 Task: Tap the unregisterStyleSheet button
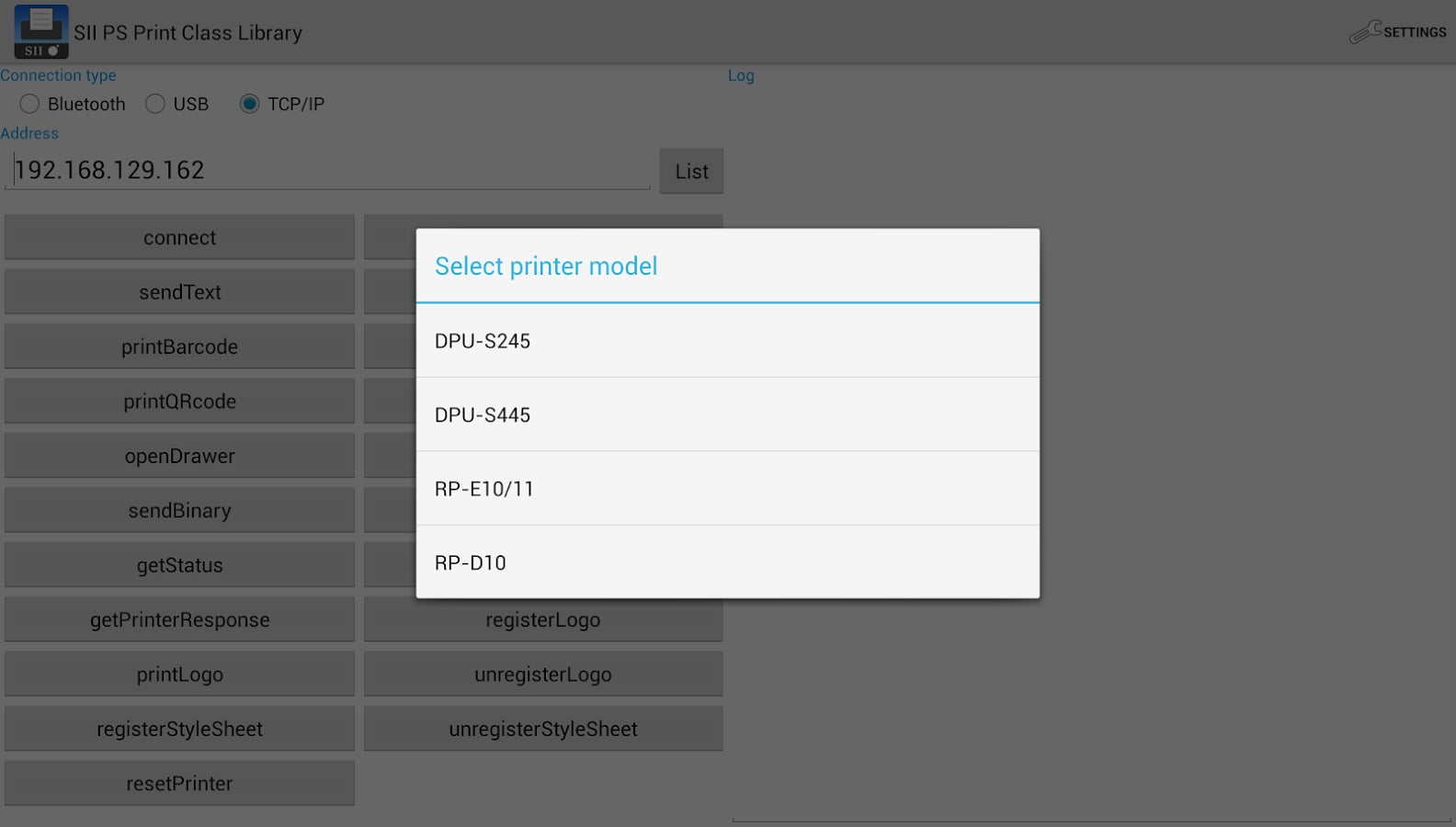543,730
